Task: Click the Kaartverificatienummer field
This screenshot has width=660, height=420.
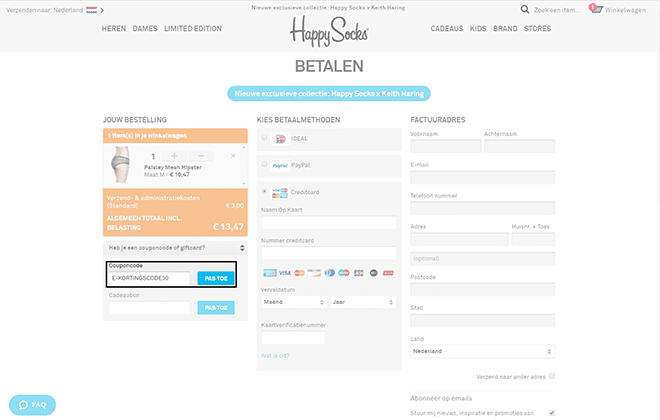Action: pos(293,338)
